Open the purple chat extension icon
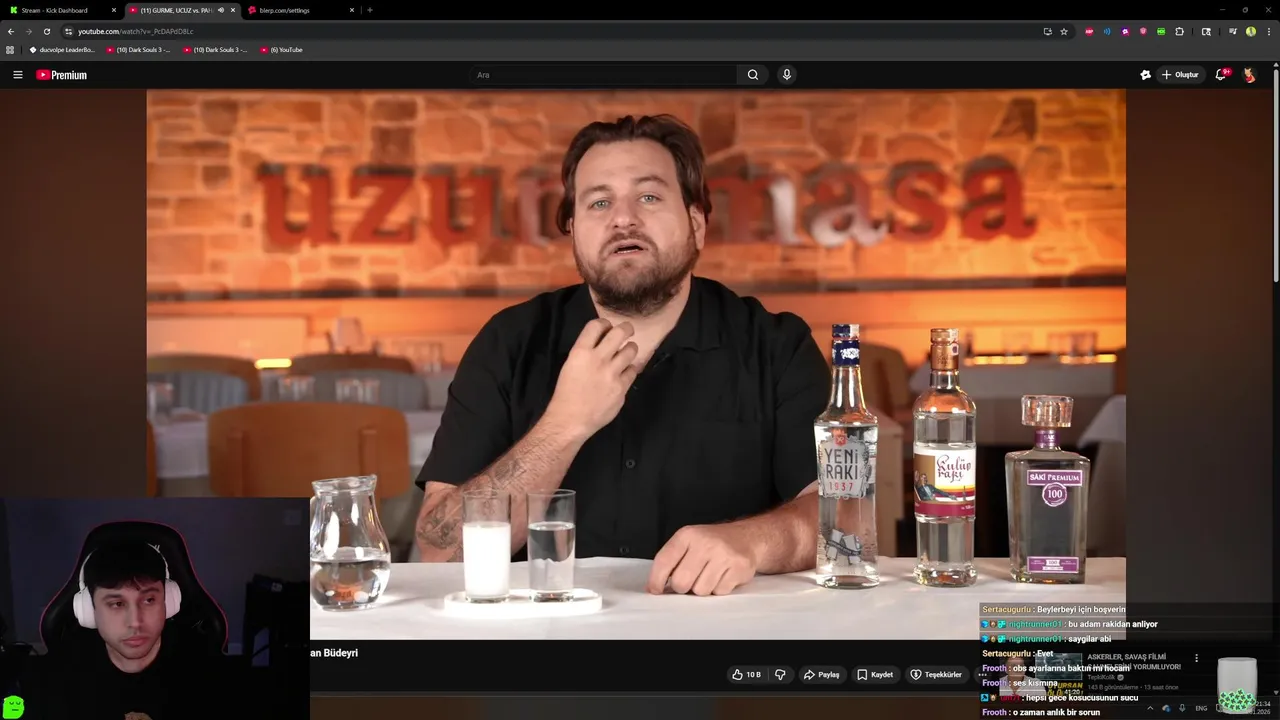Image resolution: width=1280 pixels, height=720 pixels. tap(1125, 31)
